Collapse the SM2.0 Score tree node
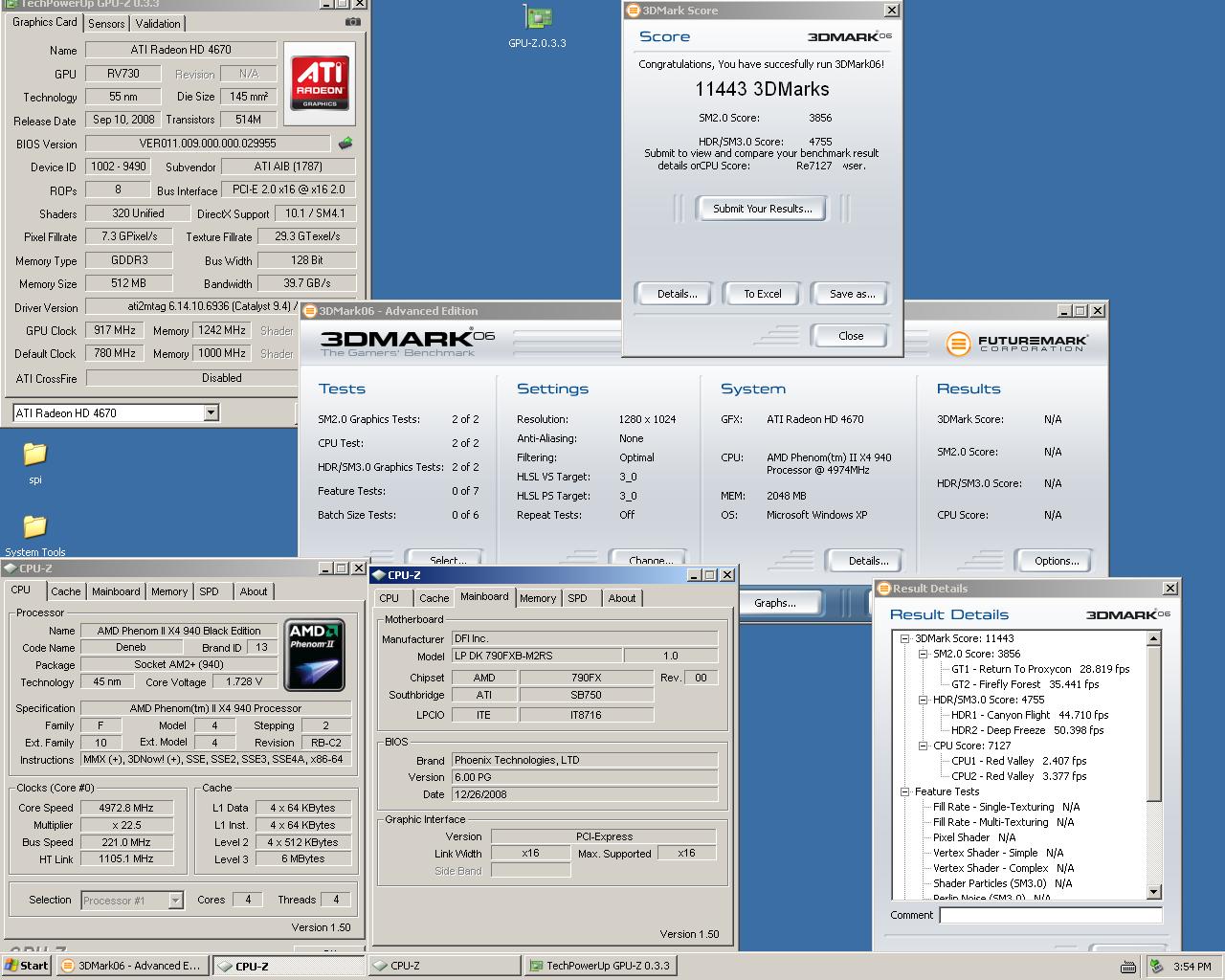 click(924, 654)
